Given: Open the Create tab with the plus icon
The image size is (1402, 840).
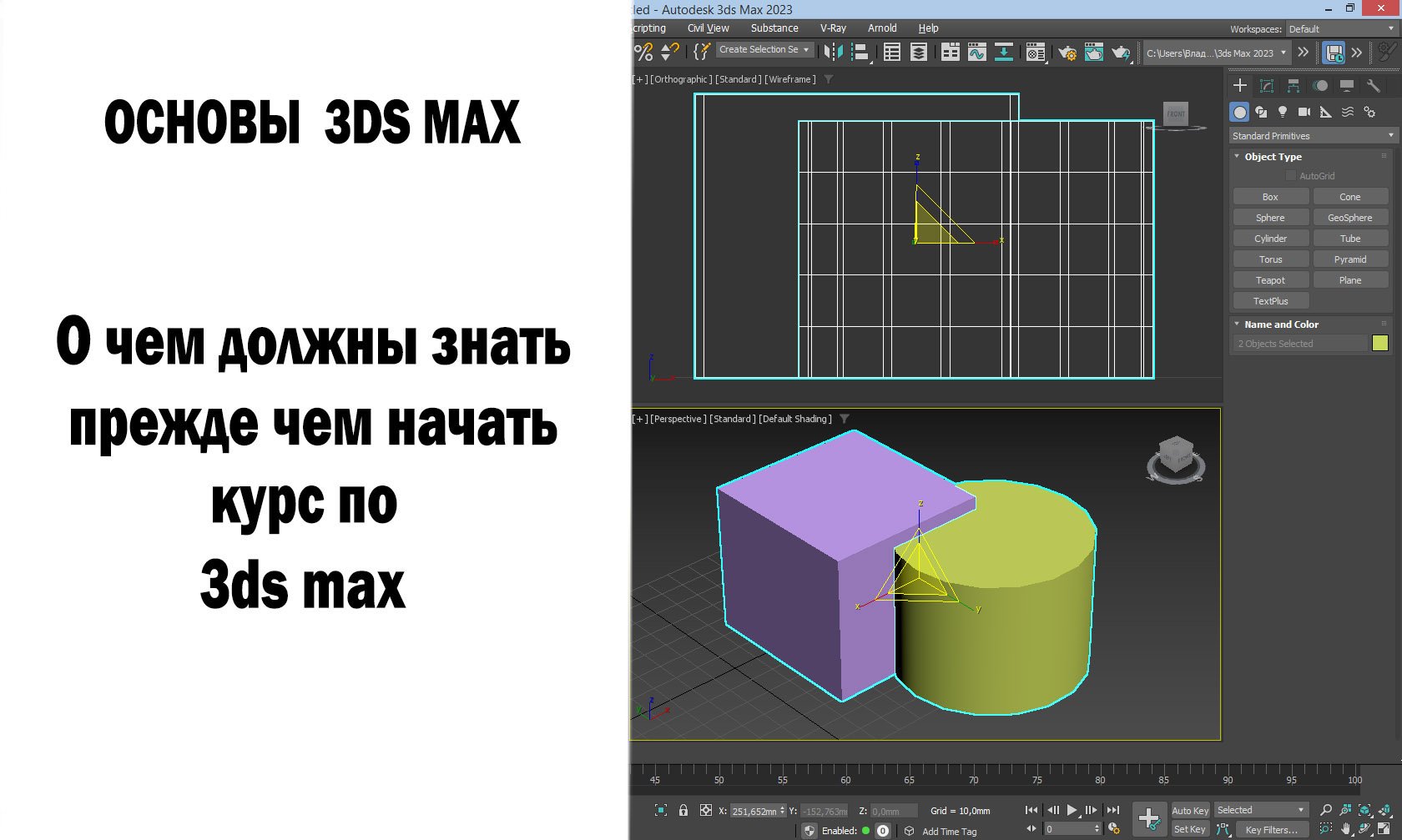Looking at the screenshot, I should [1240, 86].
